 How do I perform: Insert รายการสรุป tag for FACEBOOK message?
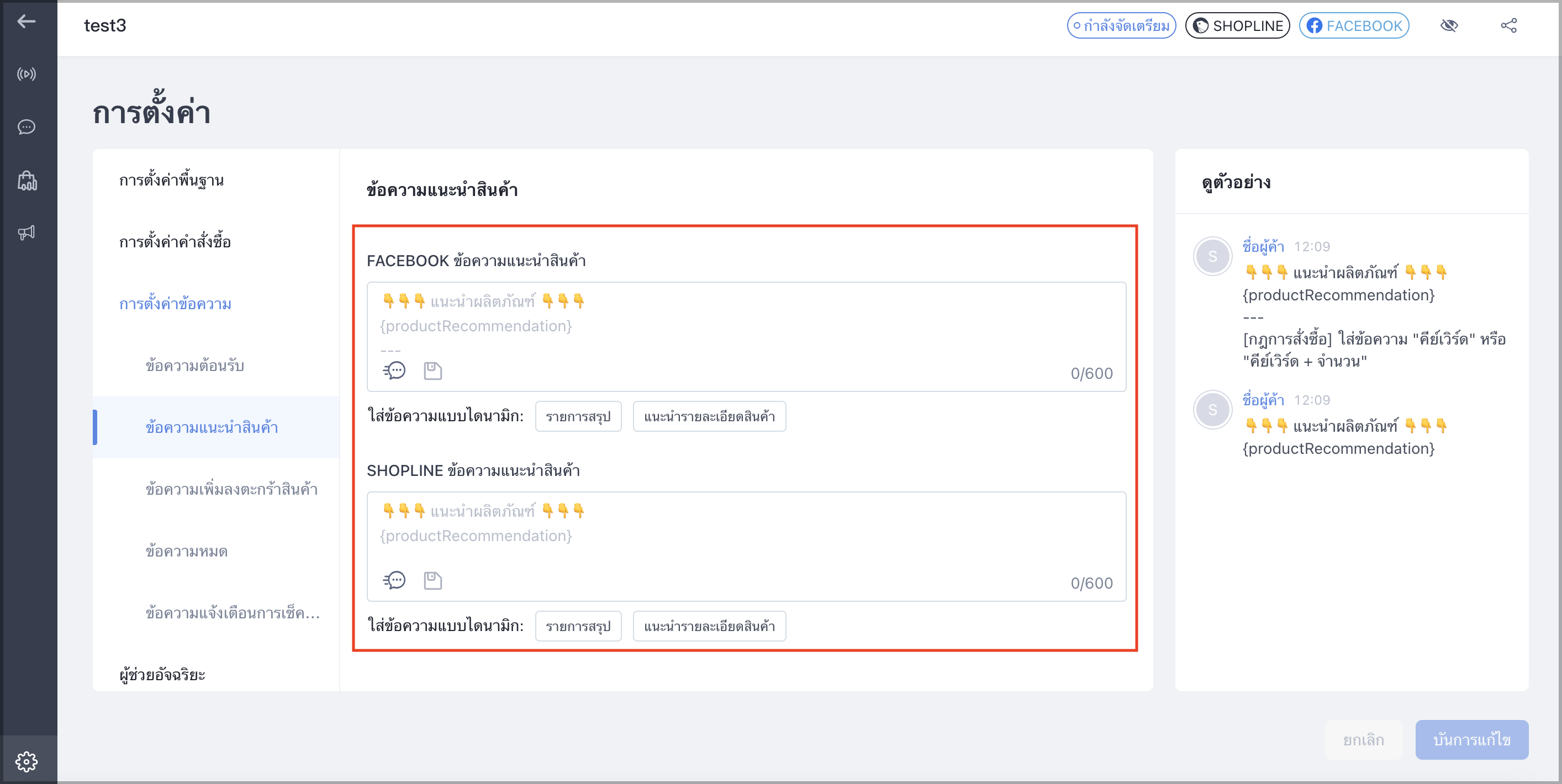coord(578,416)
